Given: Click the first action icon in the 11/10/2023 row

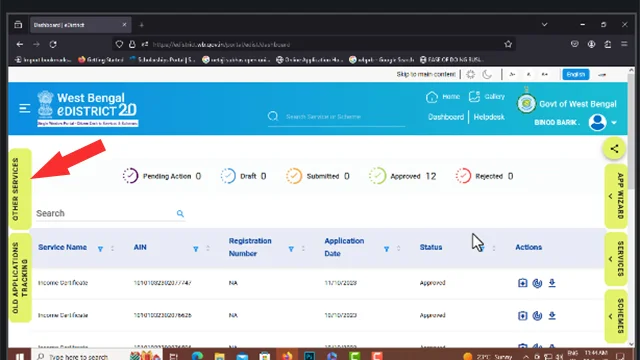Looking at the screenshot, I should point(522,283).
